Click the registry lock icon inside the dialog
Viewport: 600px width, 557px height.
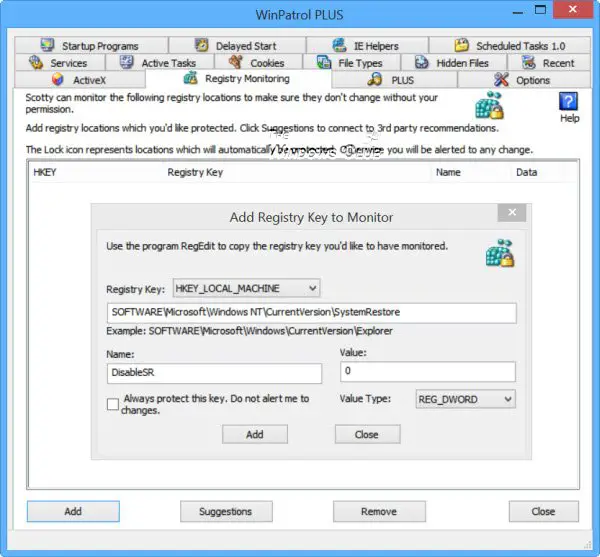[x=500, y=253]
